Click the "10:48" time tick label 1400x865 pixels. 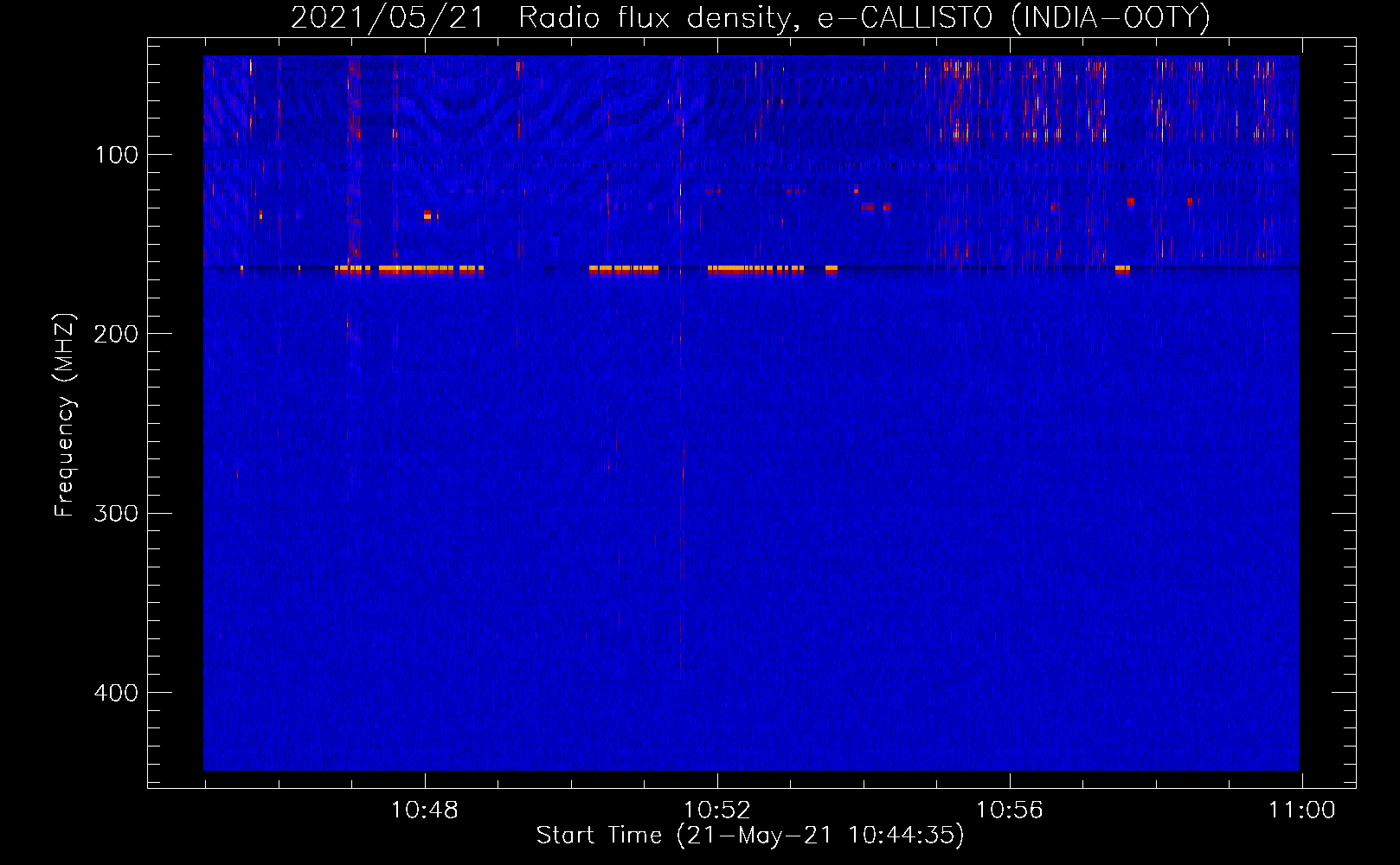(424, 811)
